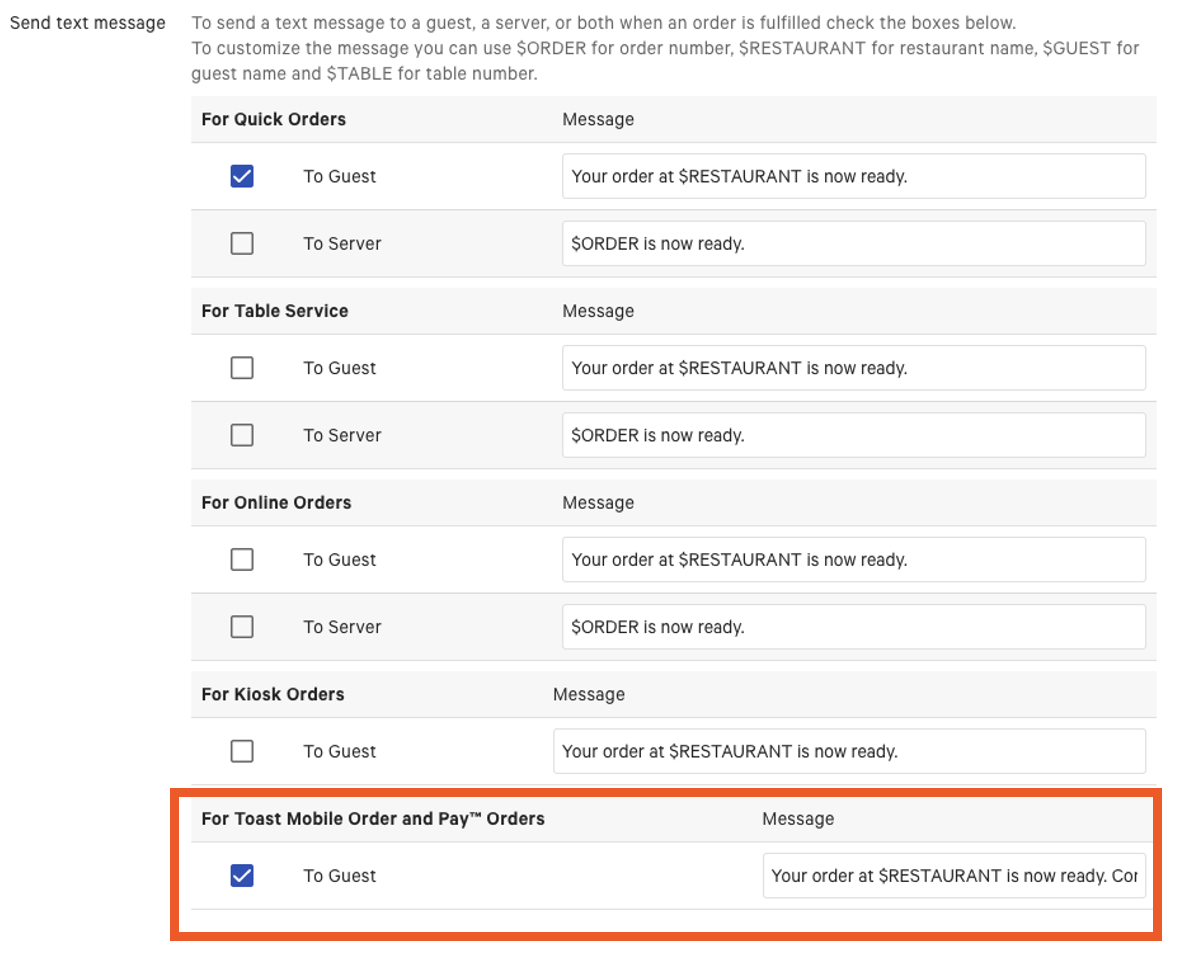Edit Kiosk Orders guest message field

[848, 751]
